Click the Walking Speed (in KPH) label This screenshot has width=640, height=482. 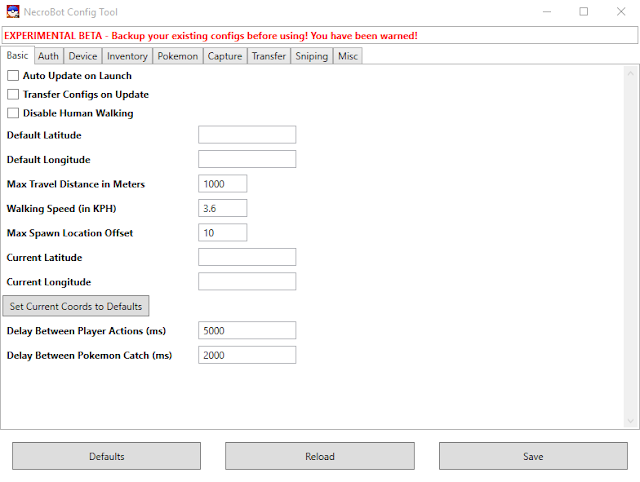[61, 209]
